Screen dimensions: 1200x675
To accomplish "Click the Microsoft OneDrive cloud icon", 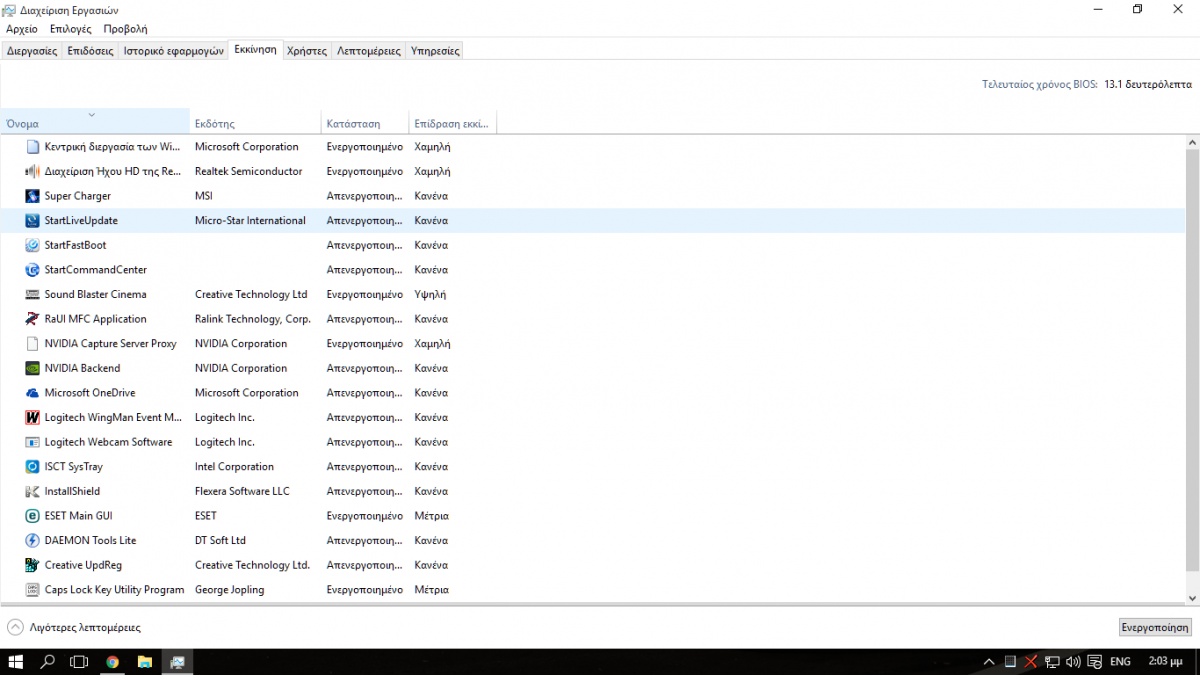I will pyautogui.click(x=33, y=393).
